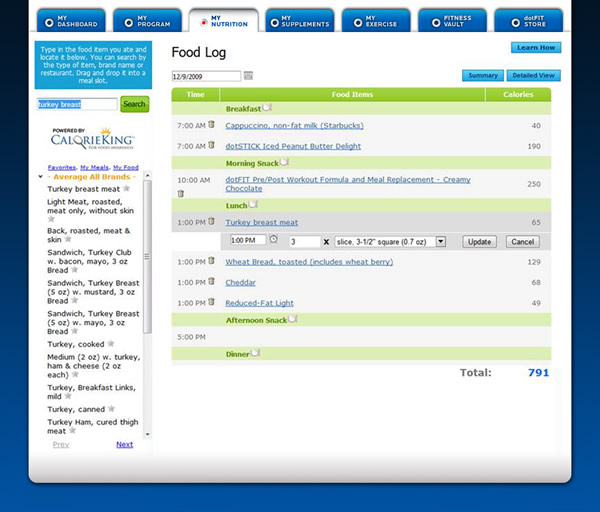Screen dimensions: 600x512
Task: Open the clock time picker next to 1:00 PM
Action: coord(275,241)
